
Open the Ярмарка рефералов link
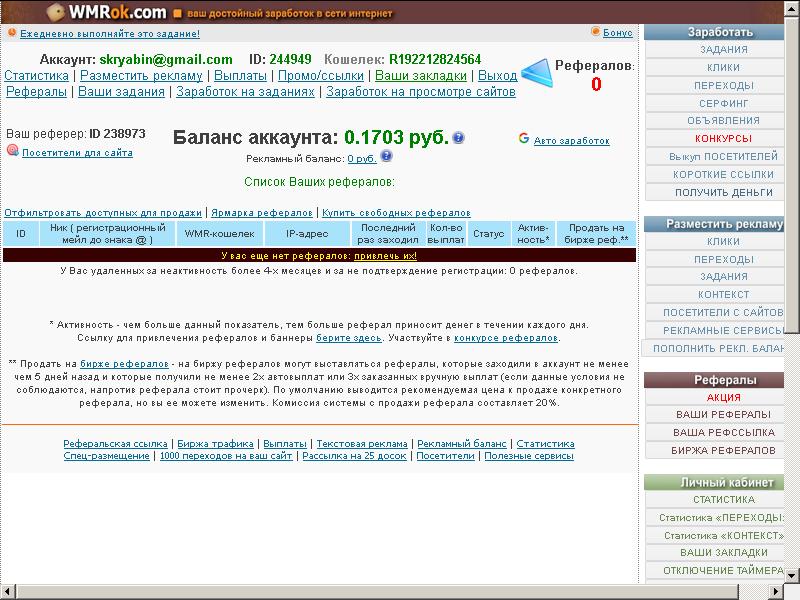tap(262, 213)
